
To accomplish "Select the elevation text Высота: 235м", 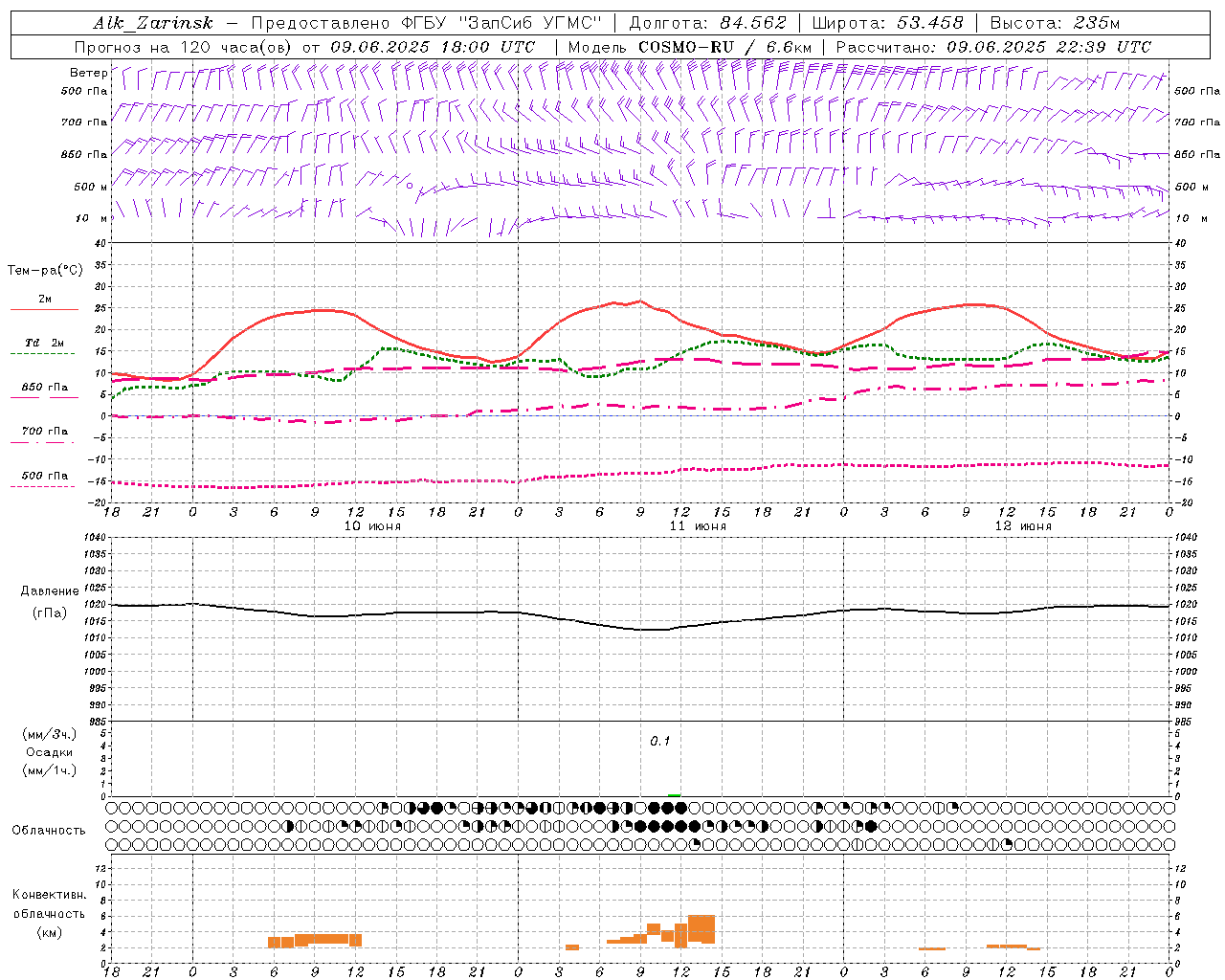I will [x=1055, y=23].
